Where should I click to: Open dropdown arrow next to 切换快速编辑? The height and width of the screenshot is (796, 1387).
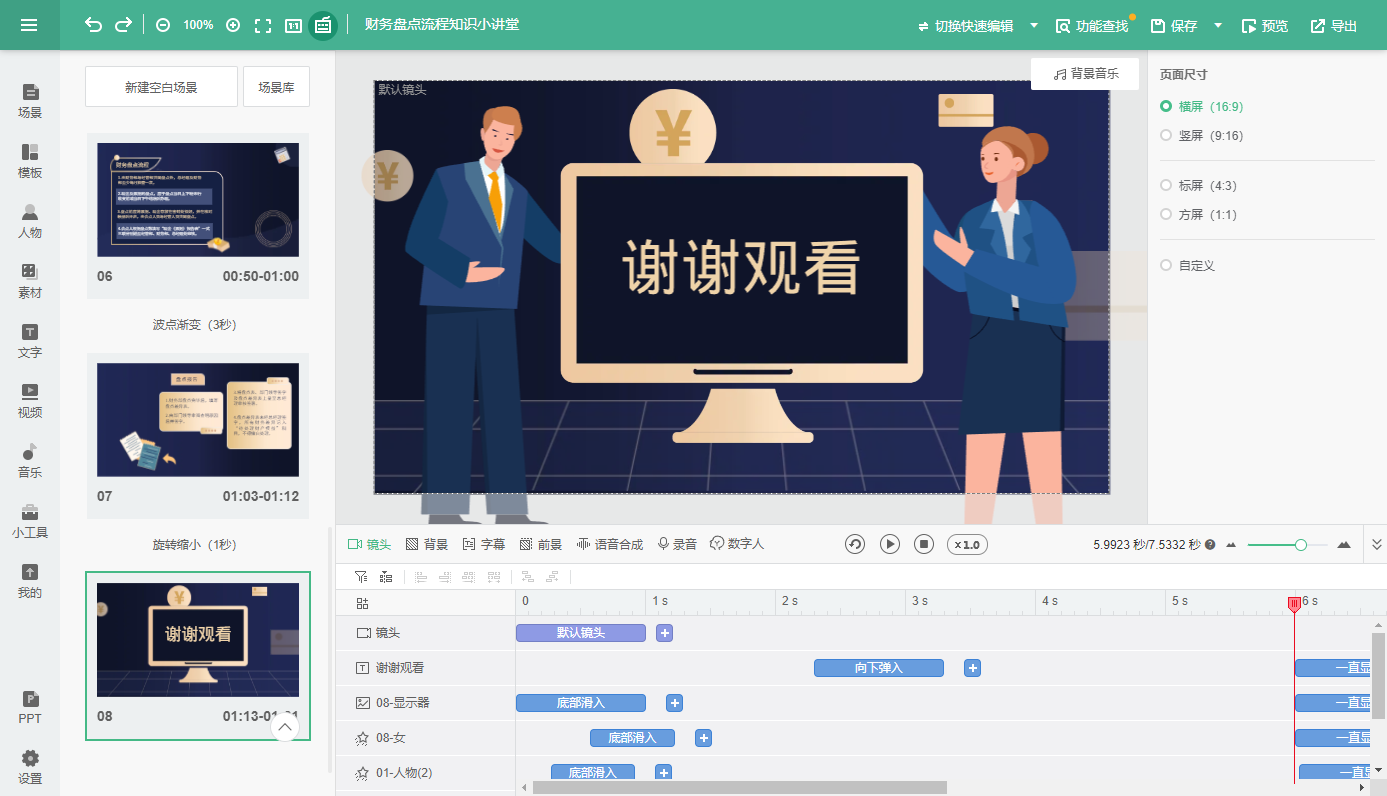(1034, 25)
